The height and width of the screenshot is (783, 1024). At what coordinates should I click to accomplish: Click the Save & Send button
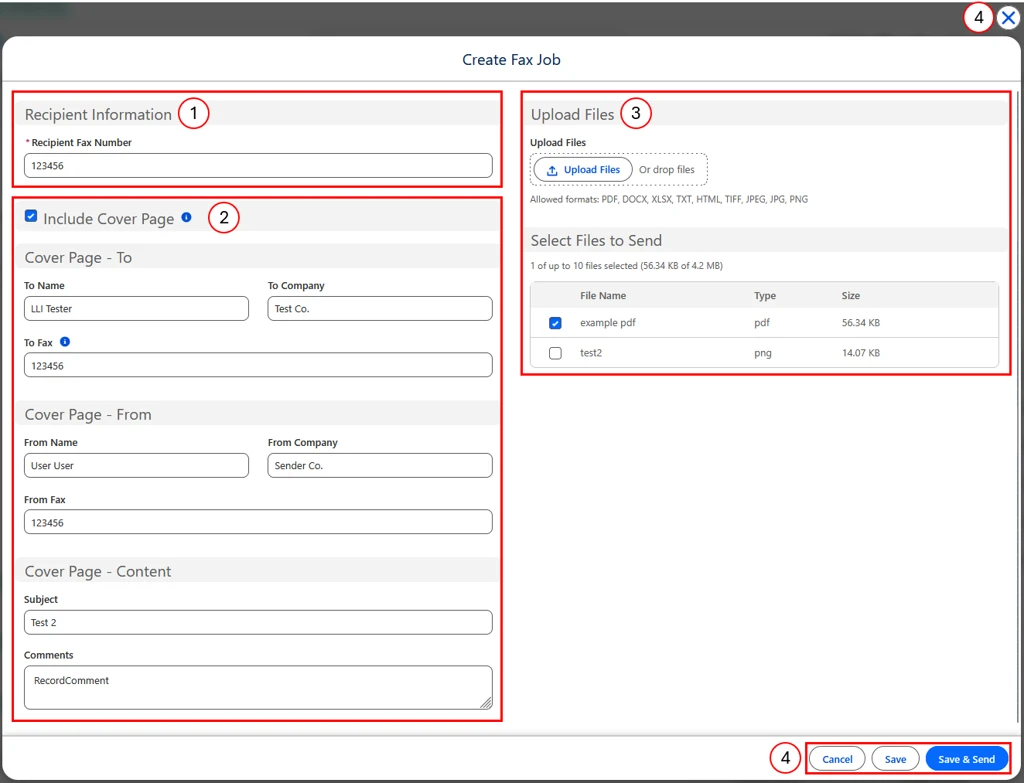point(966,759)
